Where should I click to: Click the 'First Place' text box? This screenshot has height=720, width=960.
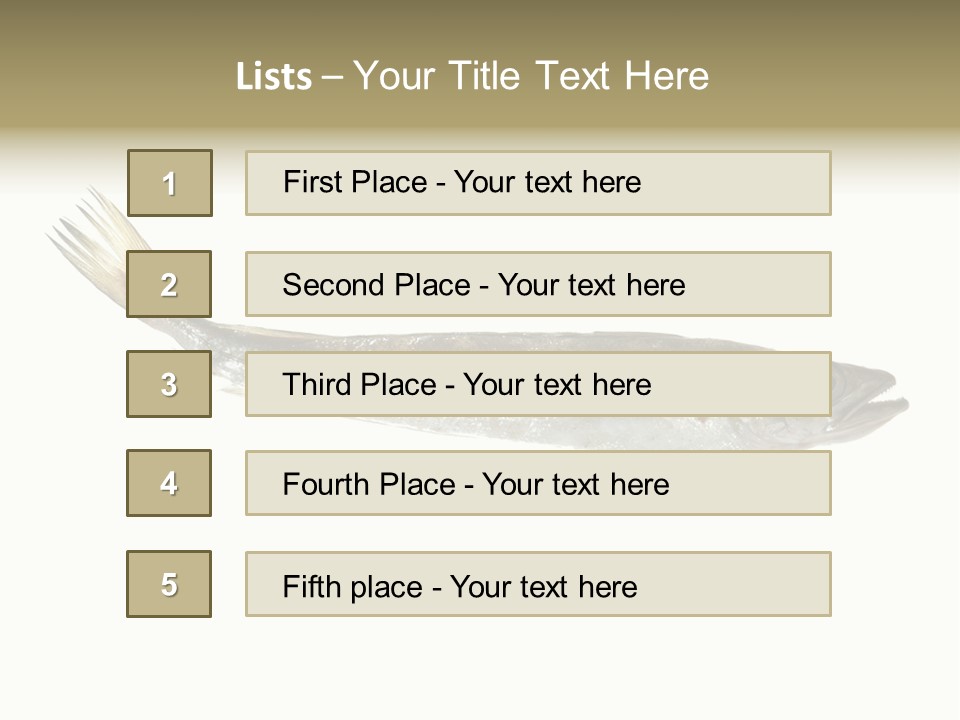538,183
